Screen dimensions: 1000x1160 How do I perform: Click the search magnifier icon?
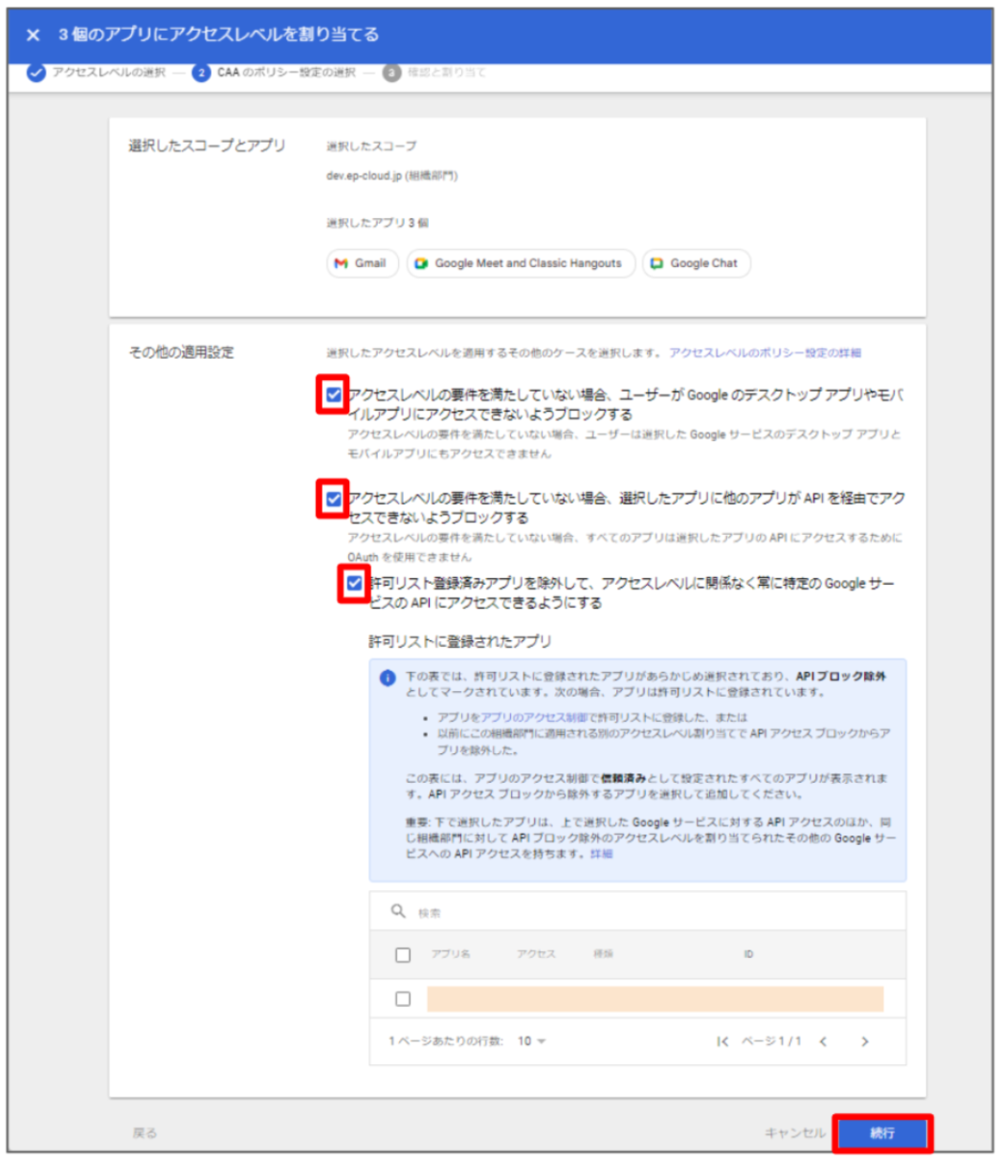tap(398, 911)
